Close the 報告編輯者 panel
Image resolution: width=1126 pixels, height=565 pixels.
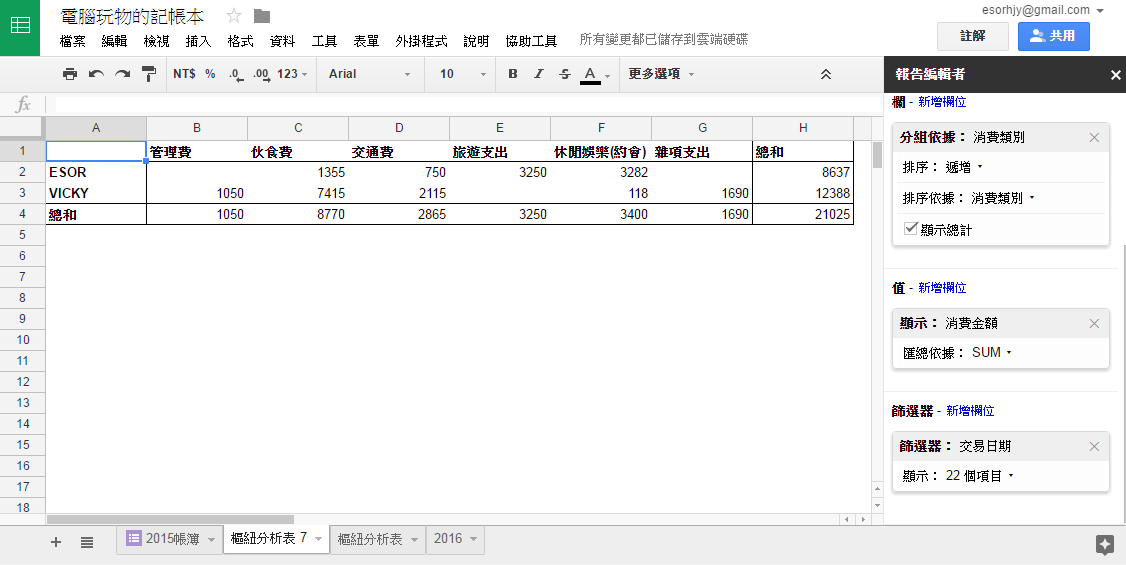coord(1115,75)
